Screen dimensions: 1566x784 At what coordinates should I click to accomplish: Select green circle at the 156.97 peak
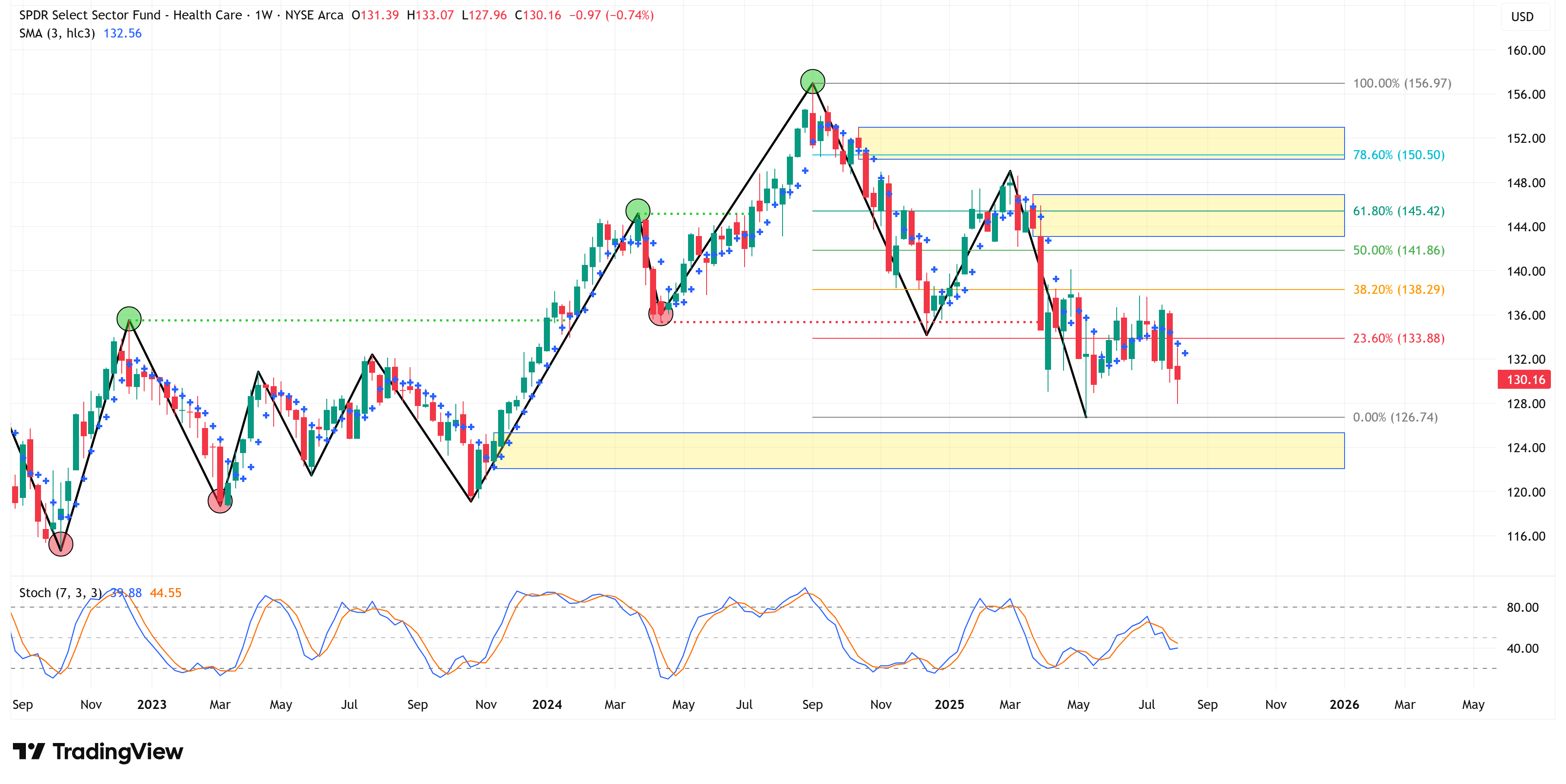point(812,81)
